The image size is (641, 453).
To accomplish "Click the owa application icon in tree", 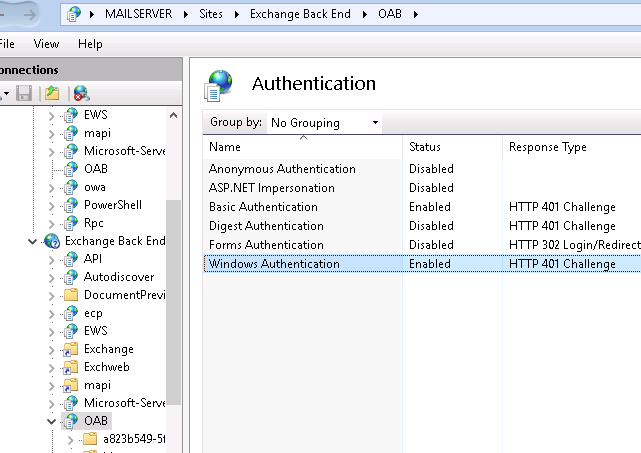I will tap(70, 187).
